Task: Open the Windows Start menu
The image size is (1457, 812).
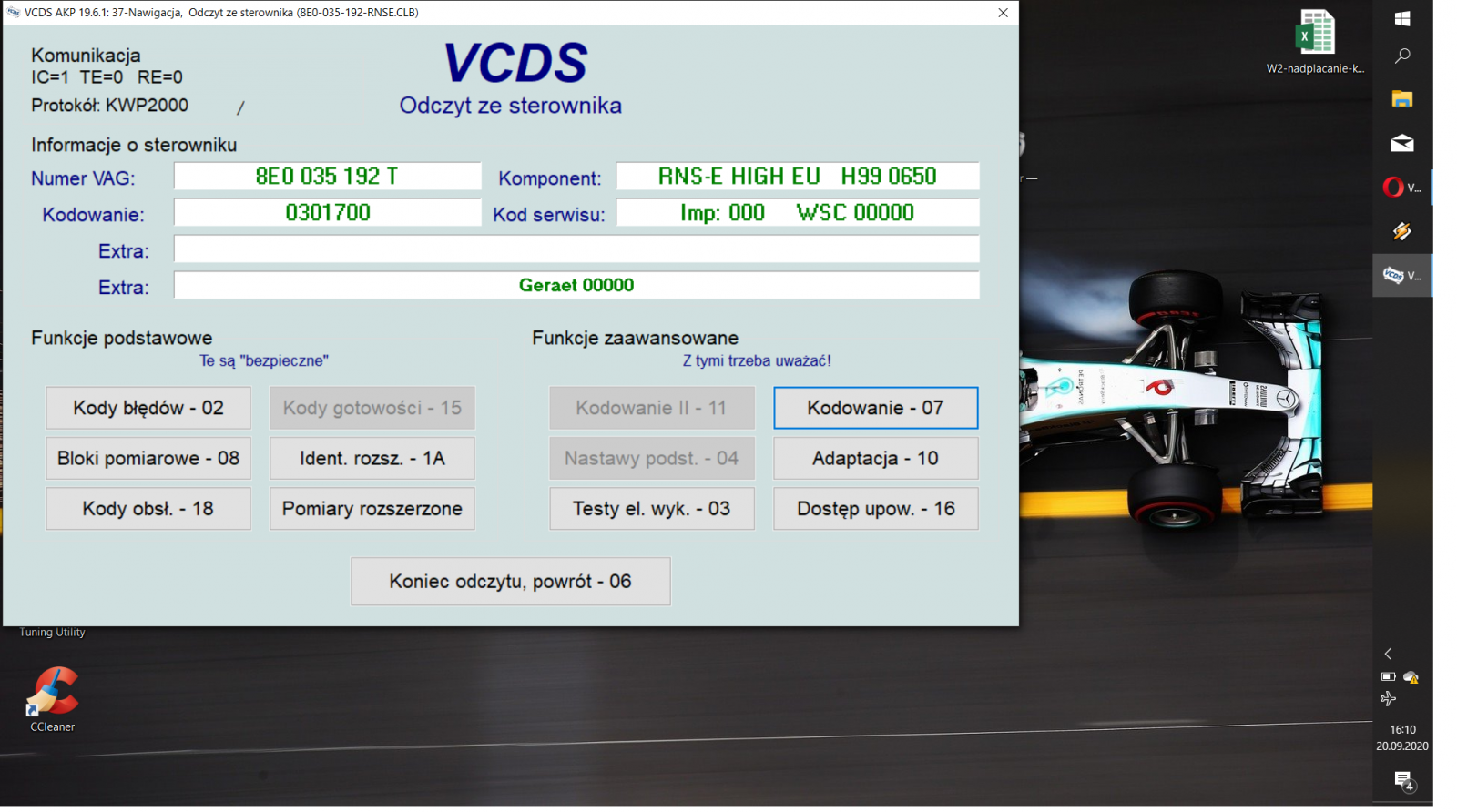Action: [x=1402, y=19]
